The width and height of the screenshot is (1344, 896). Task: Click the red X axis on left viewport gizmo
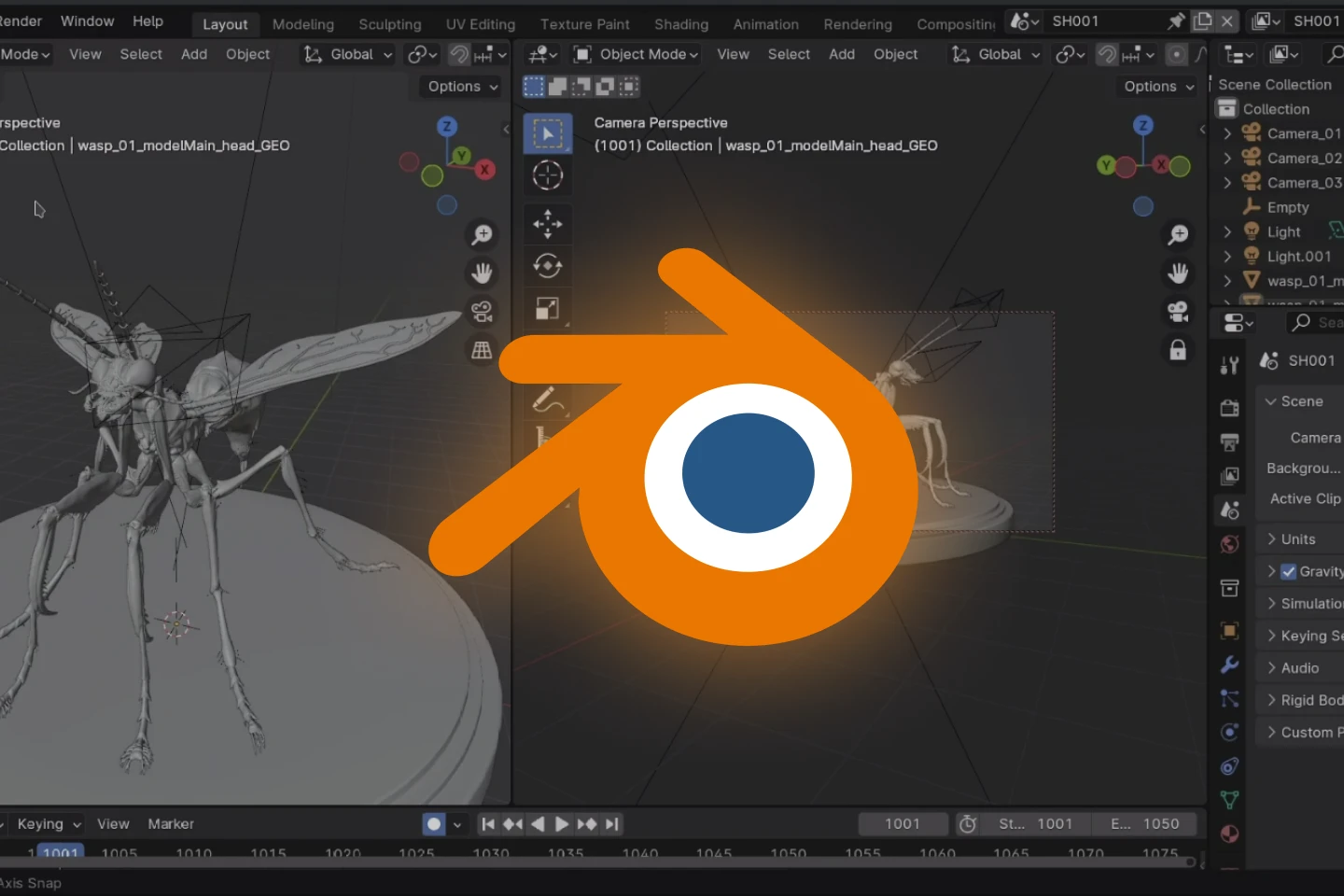click(484, 170)
